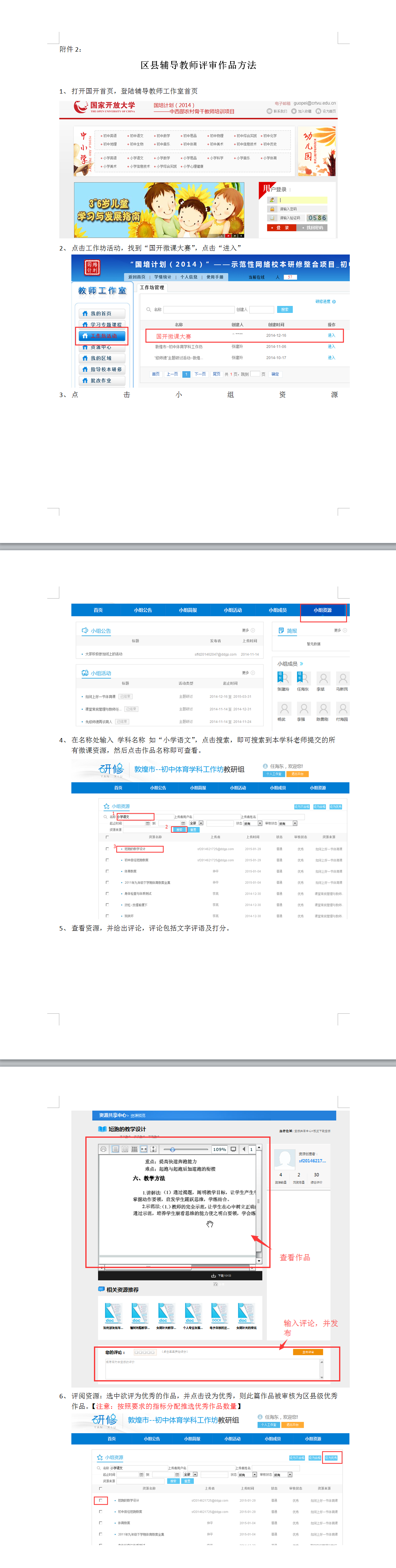Click home icon beside 我的首页
The height and width of the screenshot is (1568, 396).
[85, 314]
